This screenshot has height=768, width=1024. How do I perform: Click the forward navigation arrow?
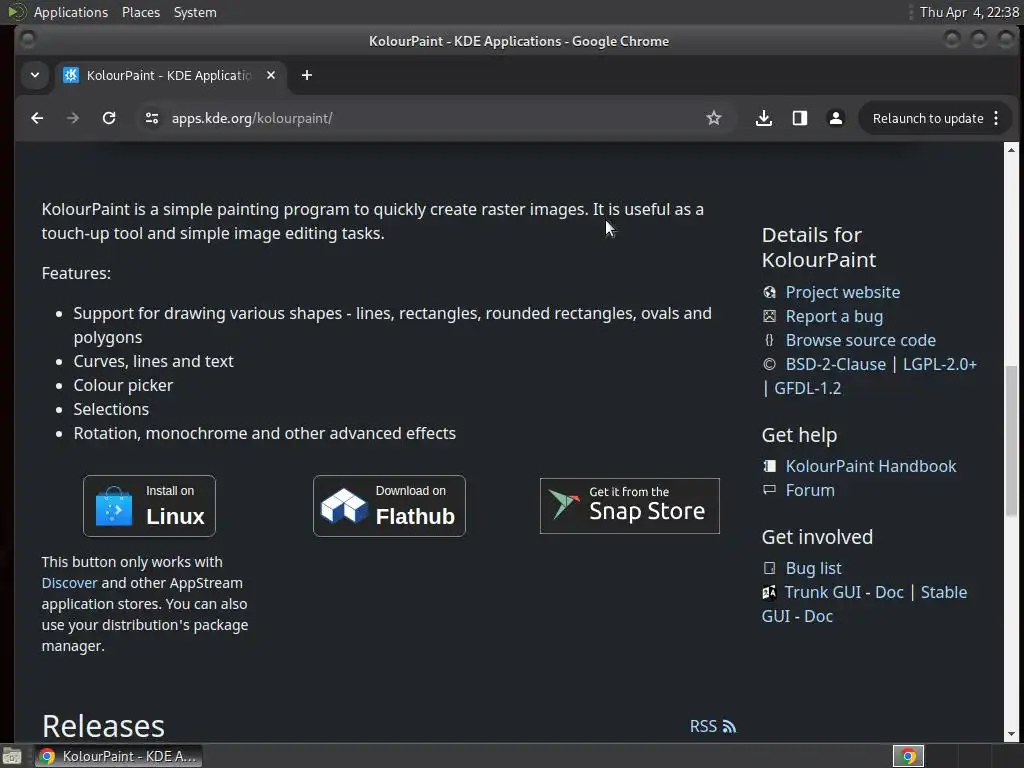pyautogui.click(x=73, y=118)
